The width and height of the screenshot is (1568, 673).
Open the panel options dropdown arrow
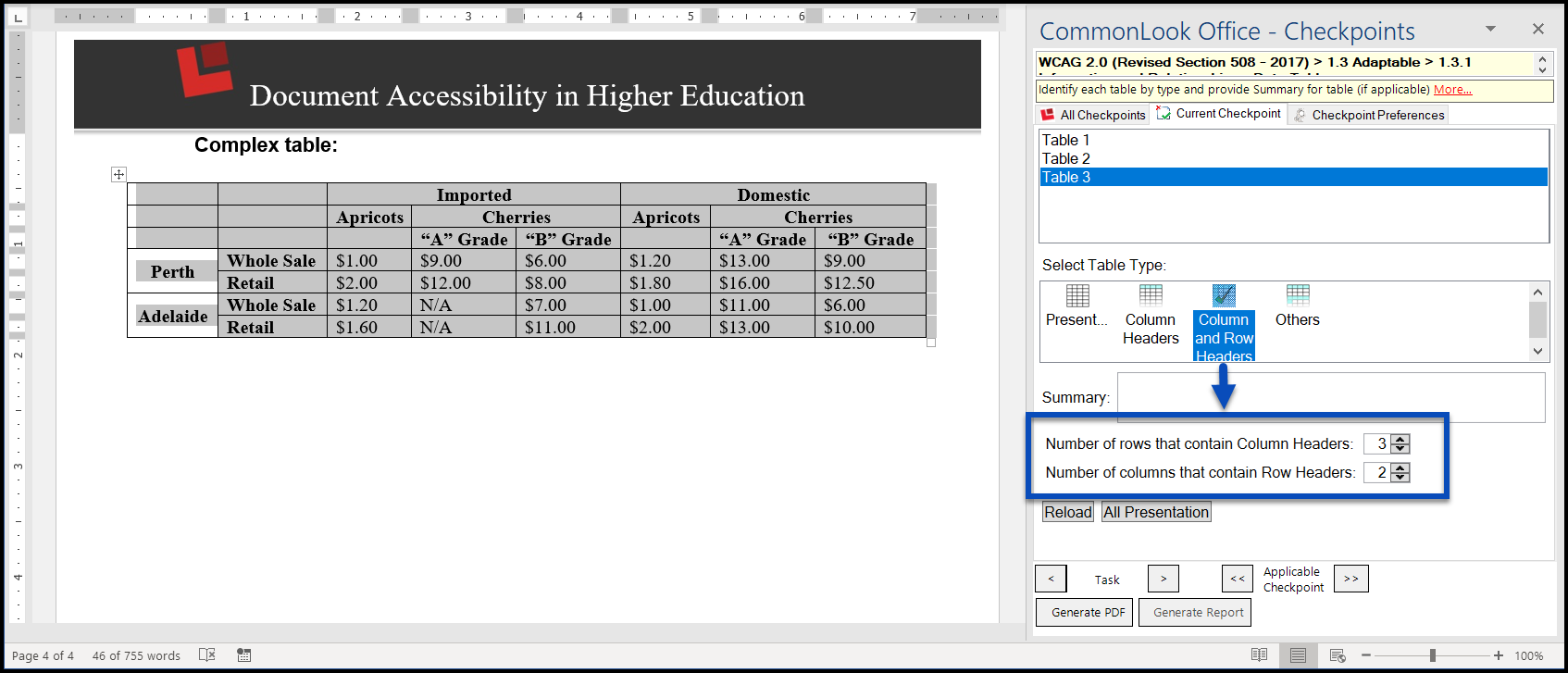[1490, 29]
